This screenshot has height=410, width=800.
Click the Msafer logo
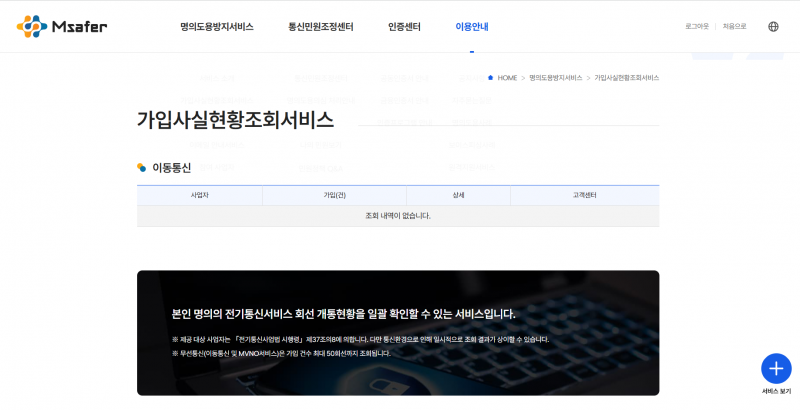62,27
